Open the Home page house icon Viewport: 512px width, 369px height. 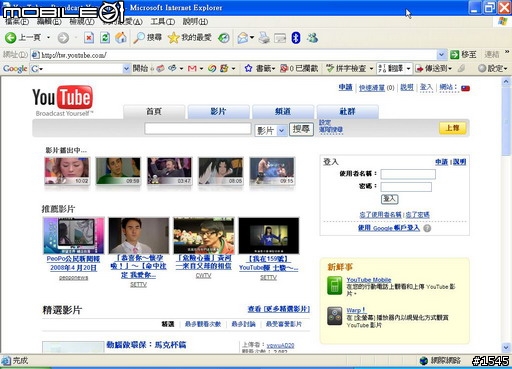point(121,38)
